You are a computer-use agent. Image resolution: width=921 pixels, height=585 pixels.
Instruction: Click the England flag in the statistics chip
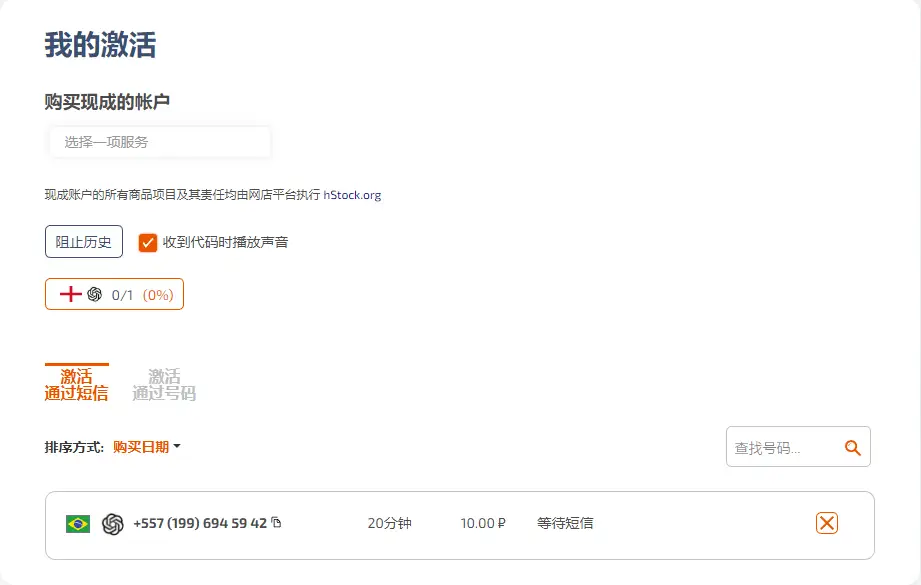click(x=70, y=294)
